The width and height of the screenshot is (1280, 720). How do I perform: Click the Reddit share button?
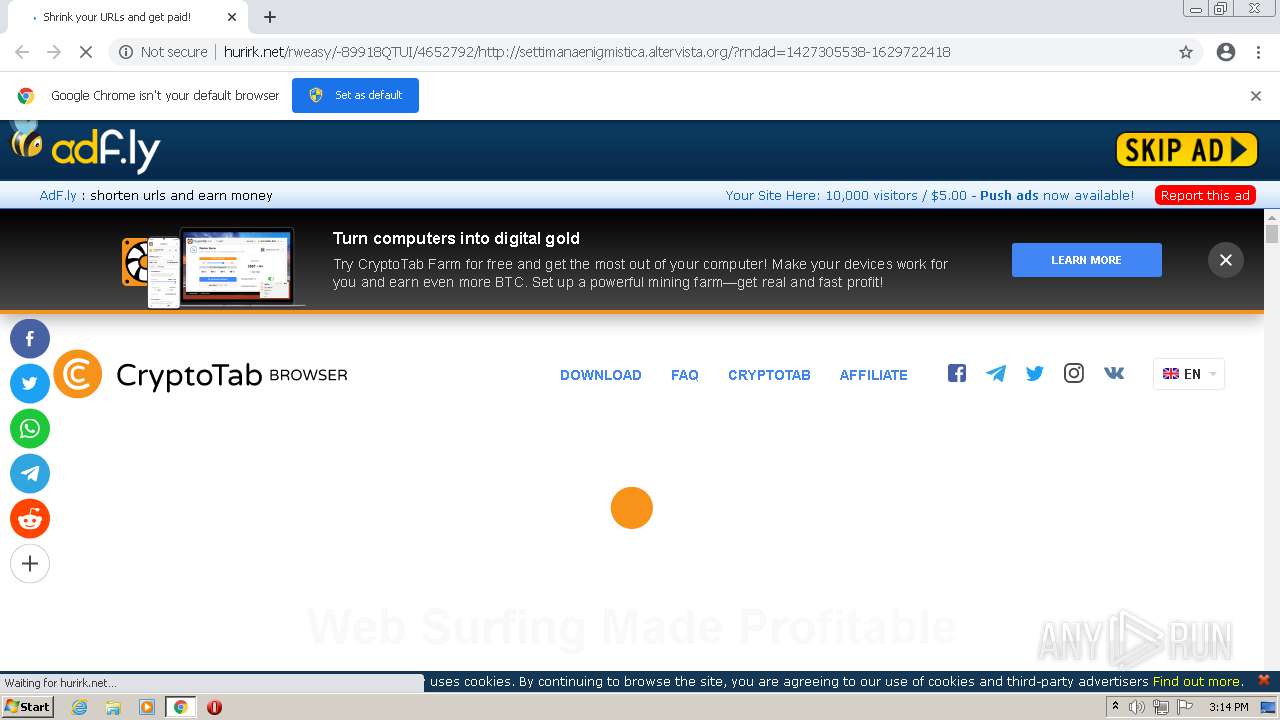(x=30, y=518)
